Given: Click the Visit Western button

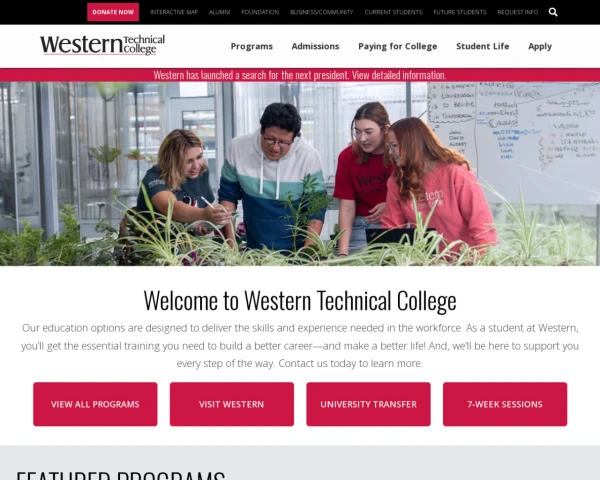Looking at the screenshot, I should point(232,404).
